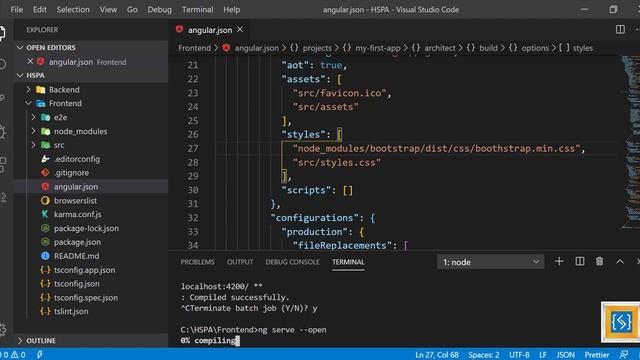Create a new terminal with plus icon
This screenshot has width=640, height=360.
pyautogui.click(x=559, y=262)
